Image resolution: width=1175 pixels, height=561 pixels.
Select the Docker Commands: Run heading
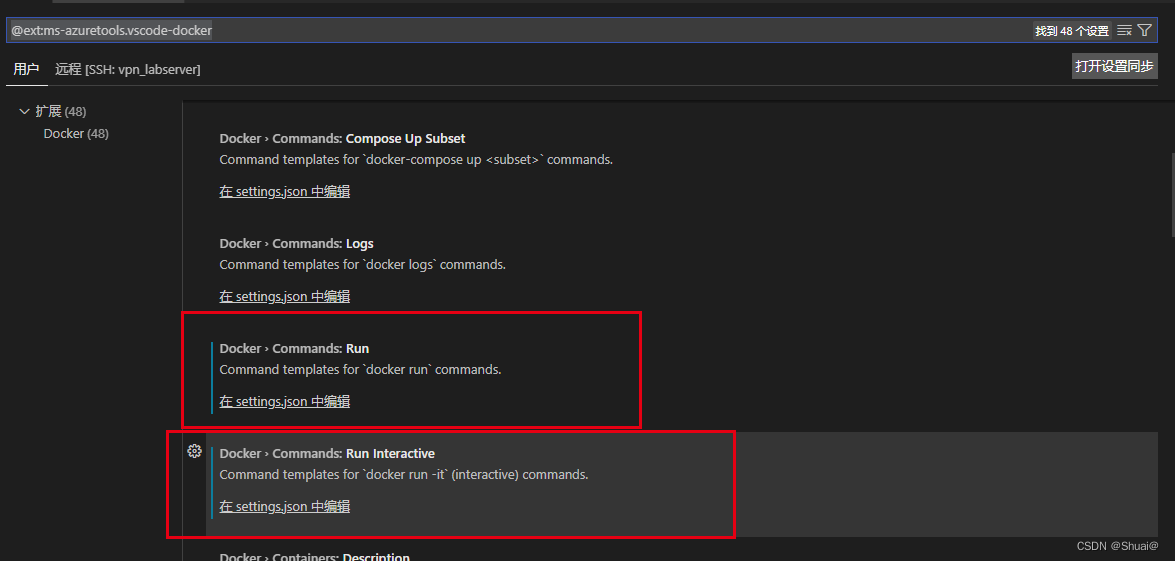(294, 348)
